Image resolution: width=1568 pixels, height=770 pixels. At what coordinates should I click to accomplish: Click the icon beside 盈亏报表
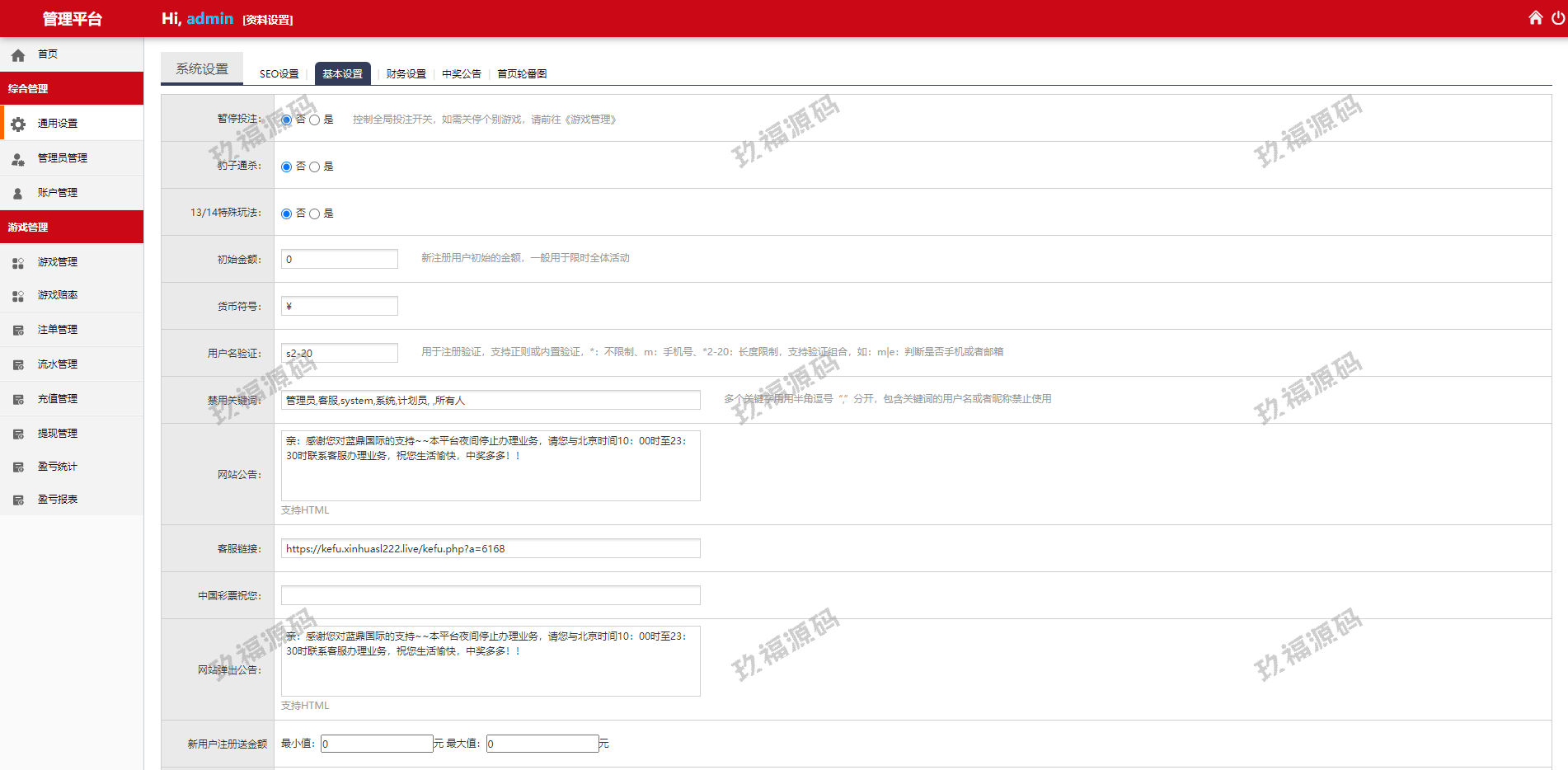[x=18, y=500]
